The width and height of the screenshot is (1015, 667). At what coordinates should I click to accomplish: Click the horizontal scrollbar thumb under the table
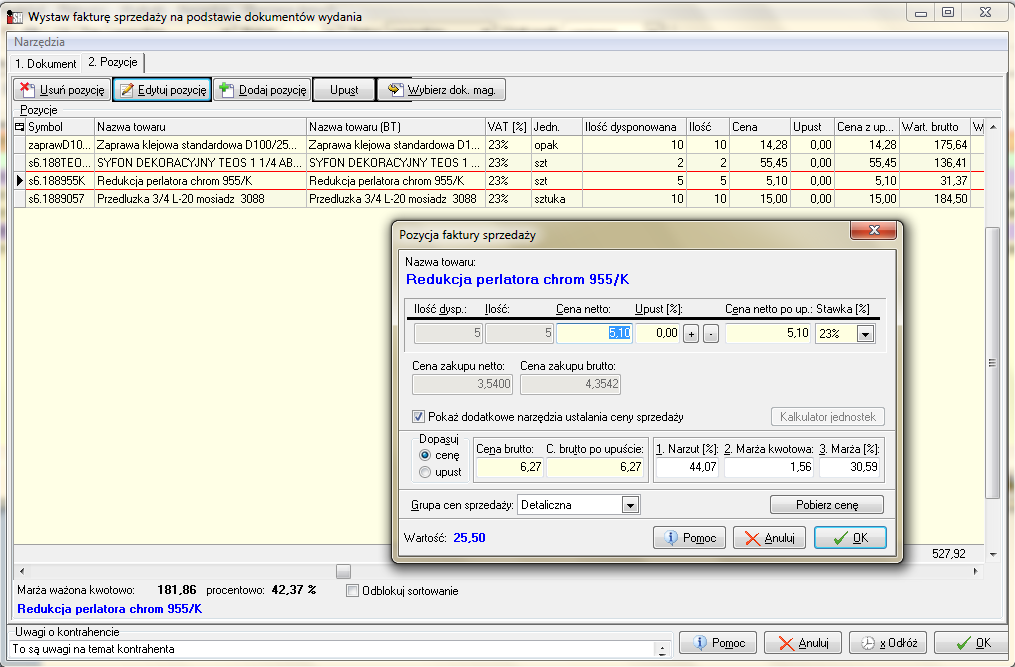coord(343,571)
